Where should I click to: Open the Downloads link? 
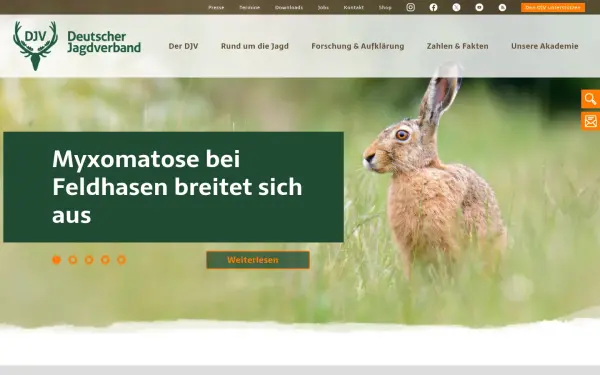coord(289,7)
